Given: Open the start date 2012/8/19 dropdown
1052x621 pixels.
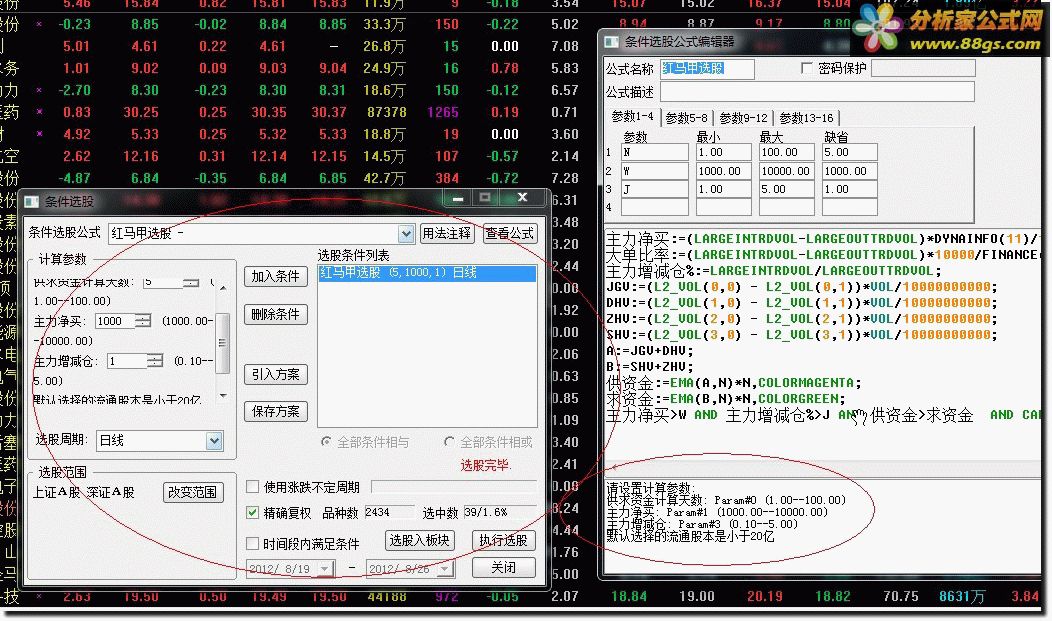Looking at the screenshot, I should tap(325, 569).
